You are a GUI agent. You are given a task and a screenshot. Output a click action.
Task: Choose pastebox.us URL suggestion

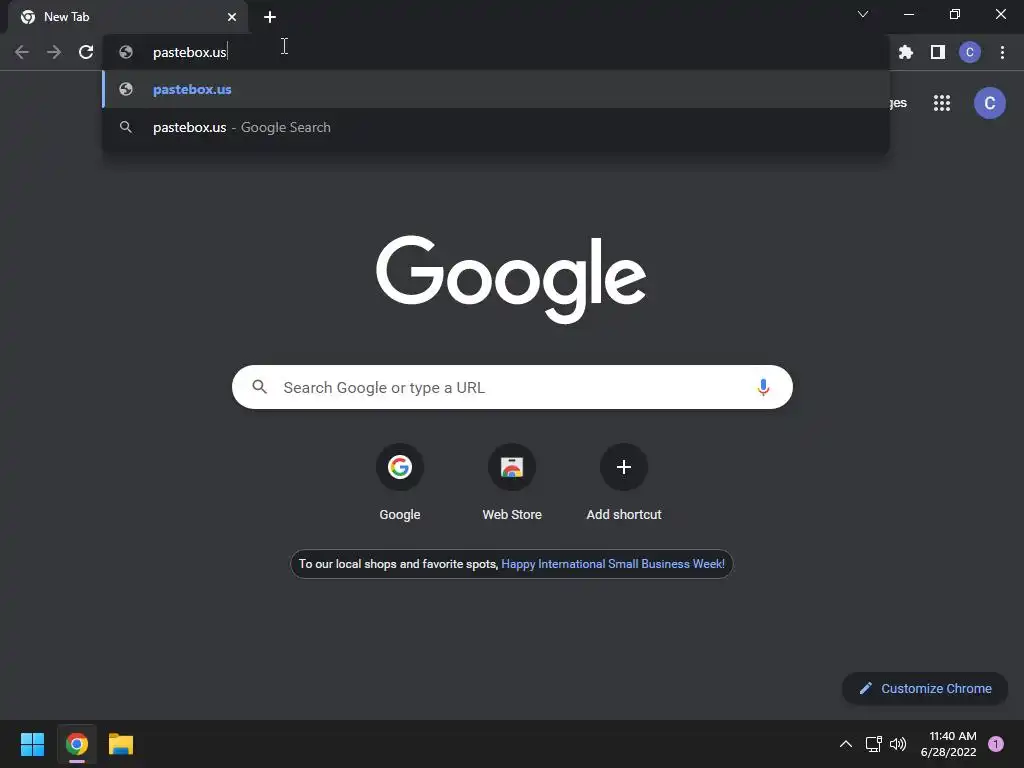tap(496, 89)
